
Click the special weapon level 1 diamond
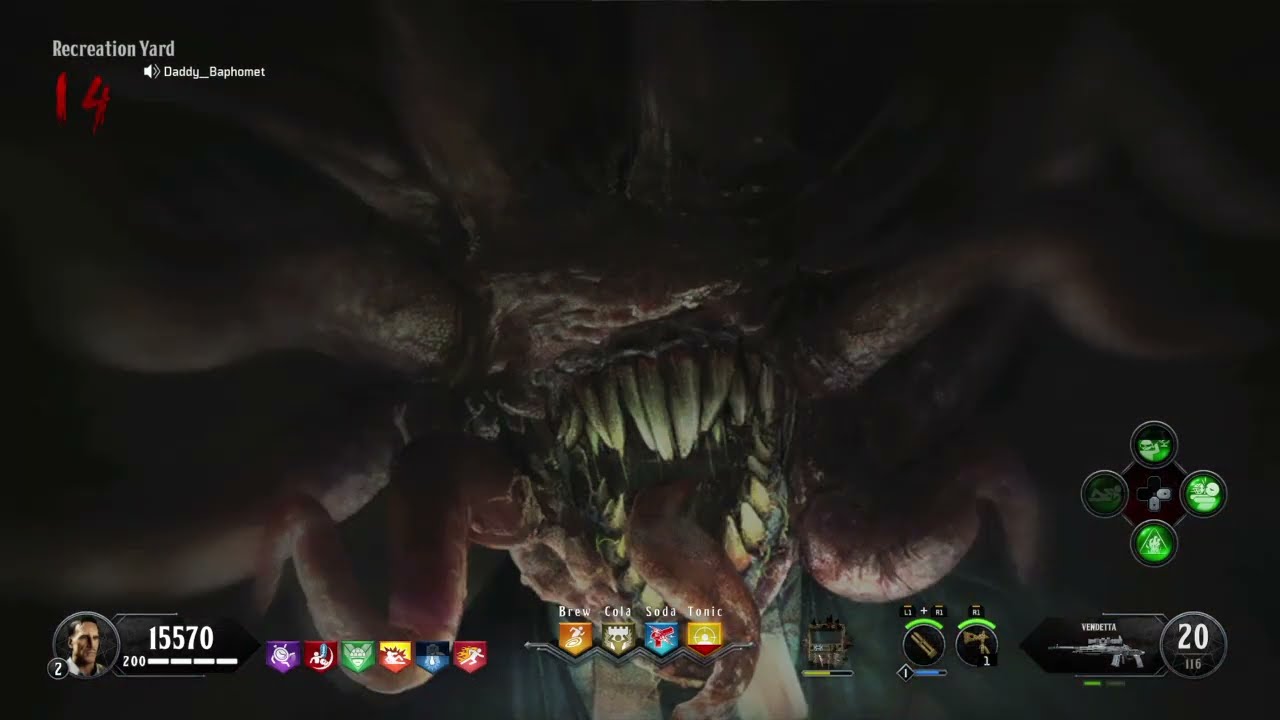click(x=905, y=673)
